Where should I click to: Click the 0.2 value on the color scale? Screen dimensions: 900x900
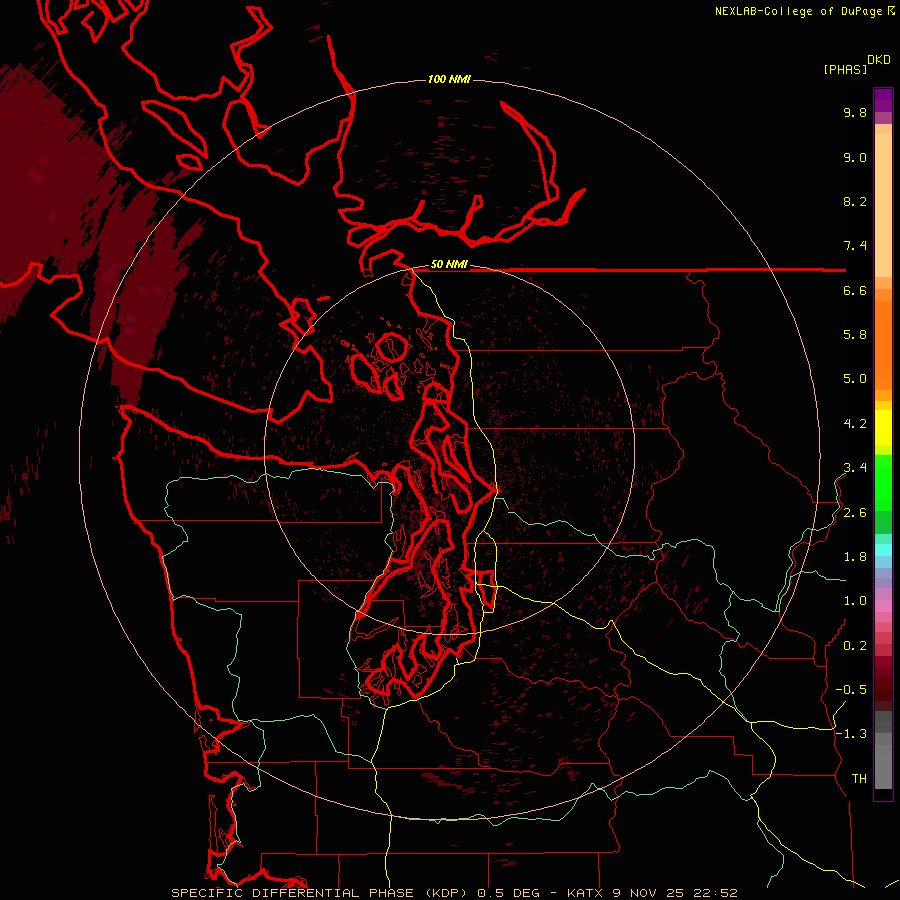coord(855,646)
